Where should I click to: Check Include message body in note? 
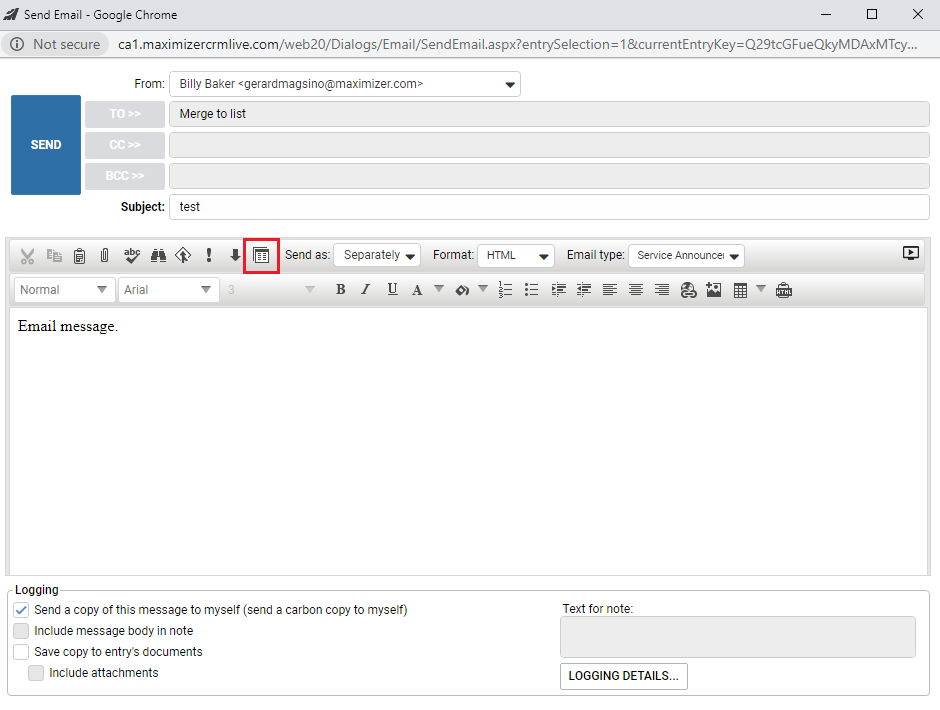click(21, 631)
